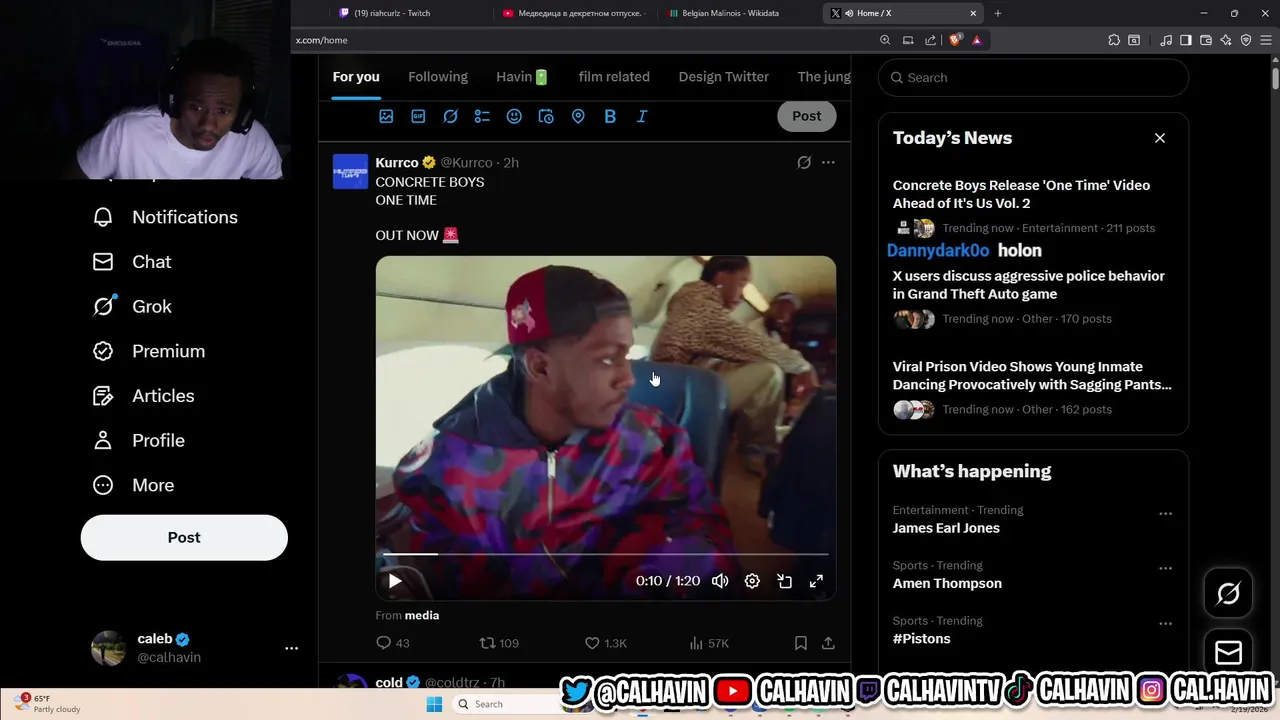Open options for the Amen Thompson trend

[x=1165, y=568]
